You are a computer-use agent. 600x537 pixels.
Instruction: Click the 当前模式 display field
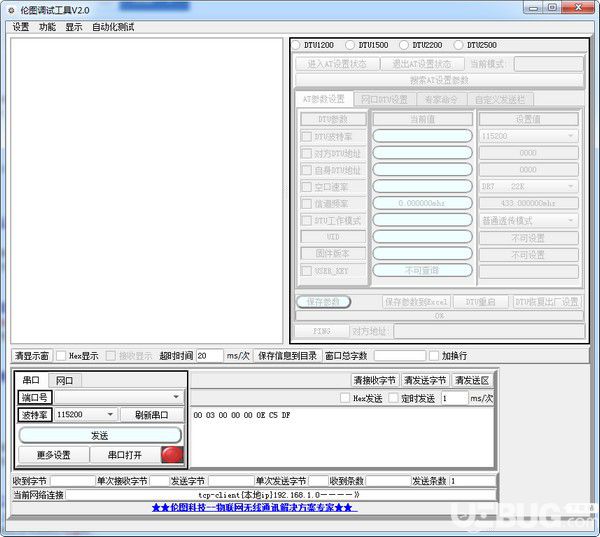click(548, 64)
